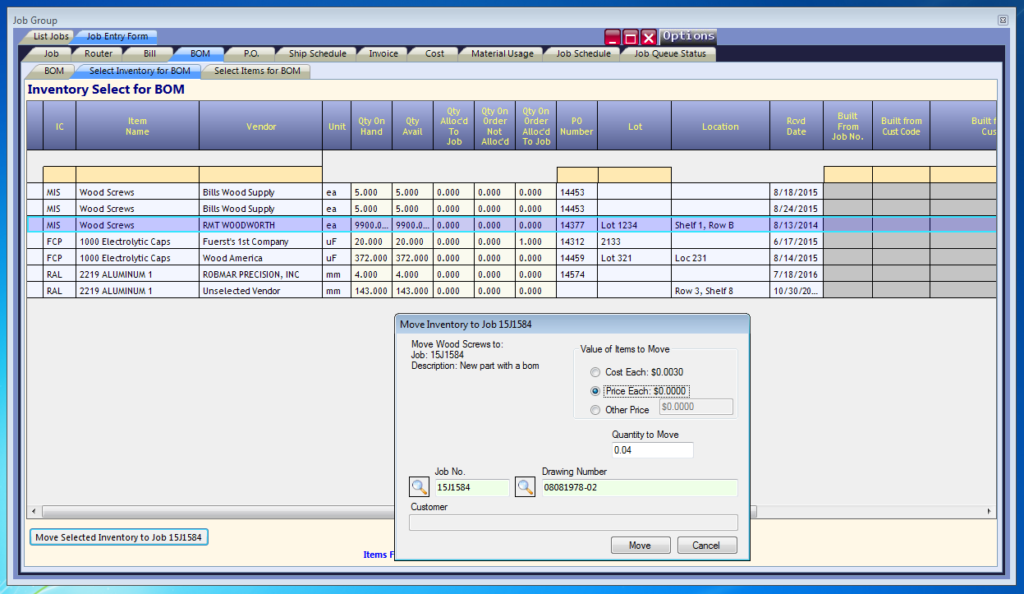
Task: Click the red restore icon beside Options
Action: 630,37
